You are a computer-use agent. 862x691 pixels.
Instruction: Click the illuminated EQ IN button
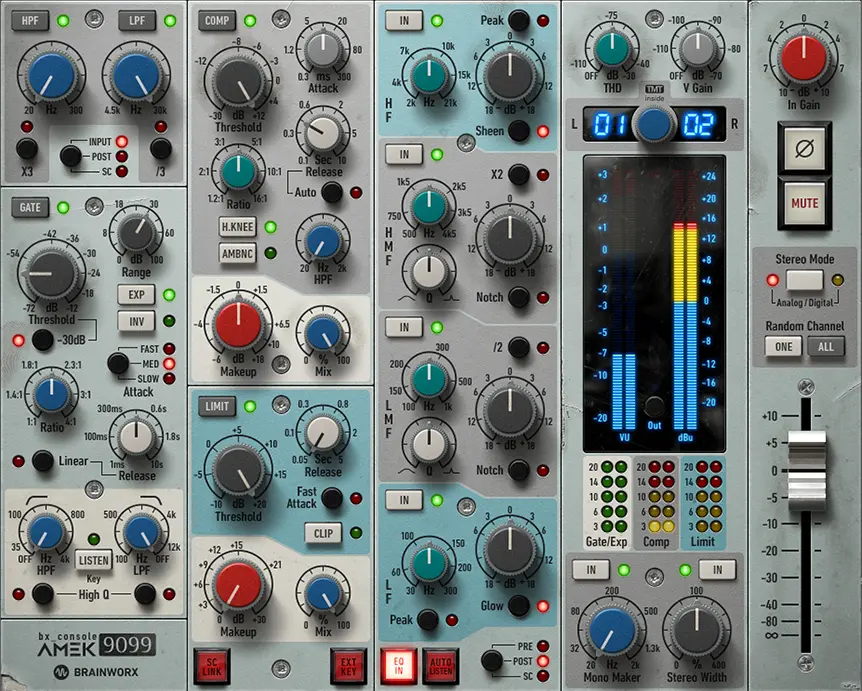tap(399, 666)
